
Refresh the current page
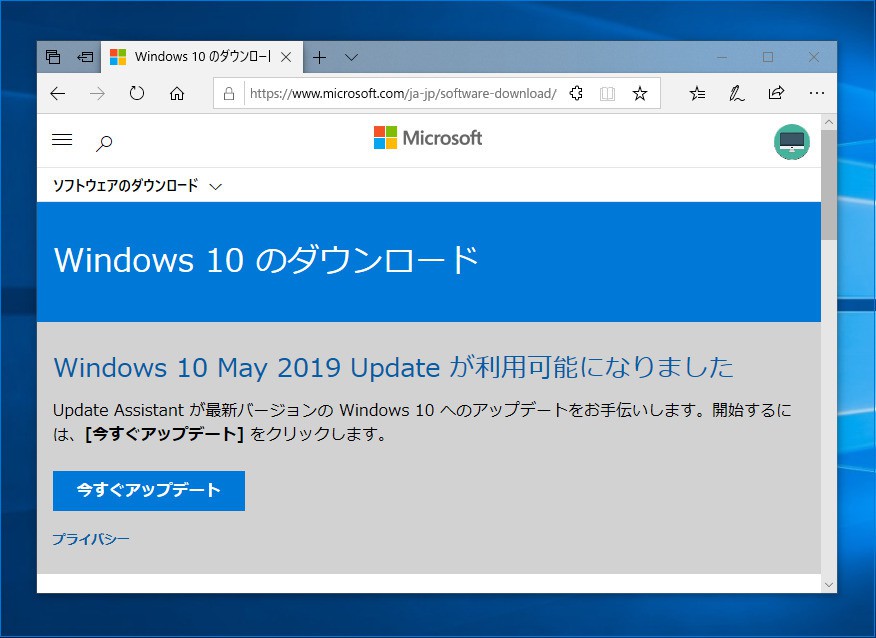pyautogui.click(x=137, y=93)
